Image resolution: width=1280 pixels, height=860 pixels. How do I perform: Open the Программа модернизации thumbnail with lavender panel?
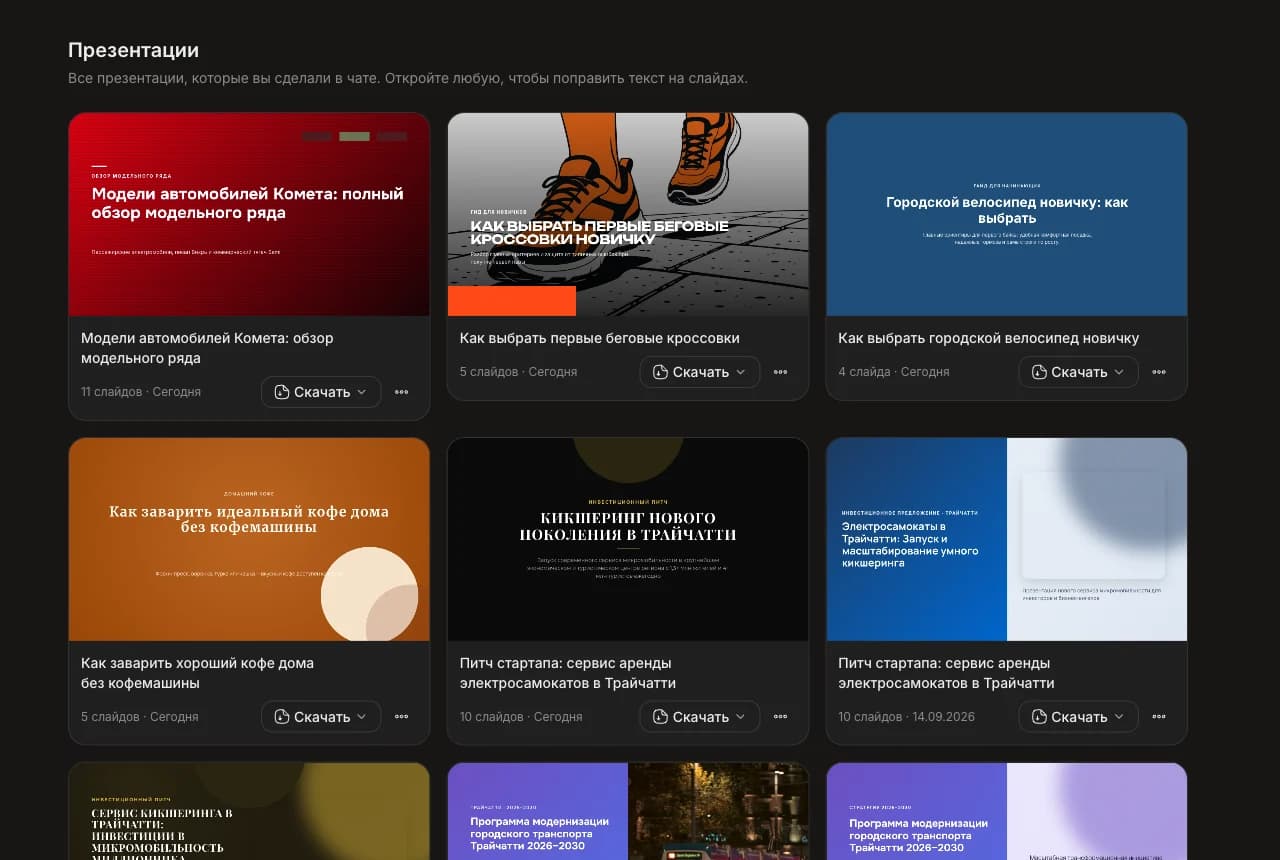coord(1007,811)
